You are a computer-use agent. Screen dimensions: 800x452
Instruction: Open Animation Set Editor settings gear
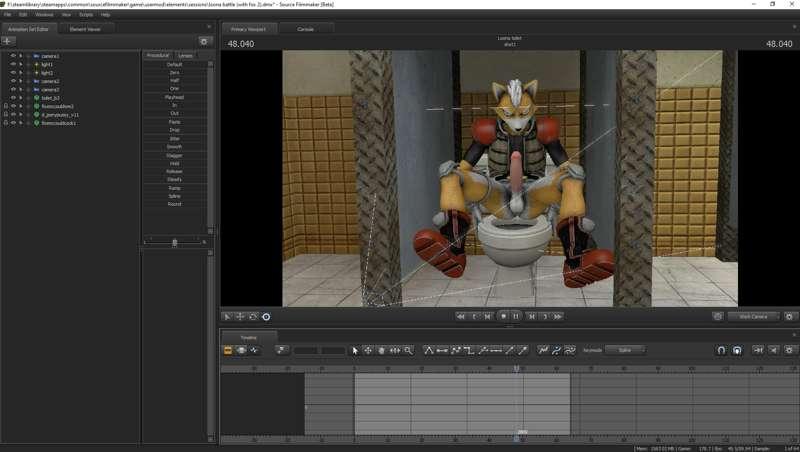click(x=204, y=41)
